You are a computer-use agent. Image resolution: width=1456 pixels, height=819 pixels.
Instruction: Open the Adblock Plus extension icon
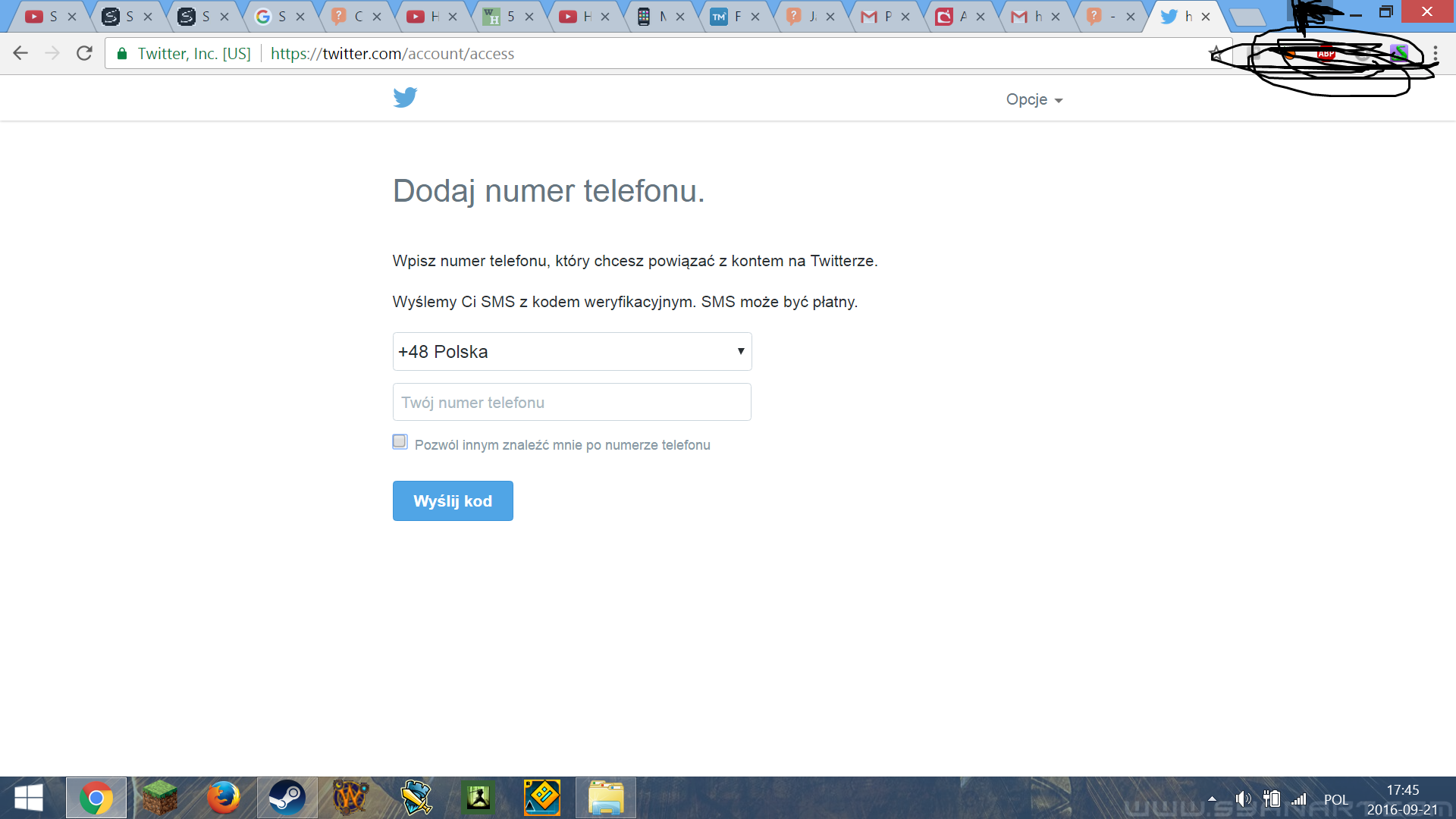point(1326,53)
